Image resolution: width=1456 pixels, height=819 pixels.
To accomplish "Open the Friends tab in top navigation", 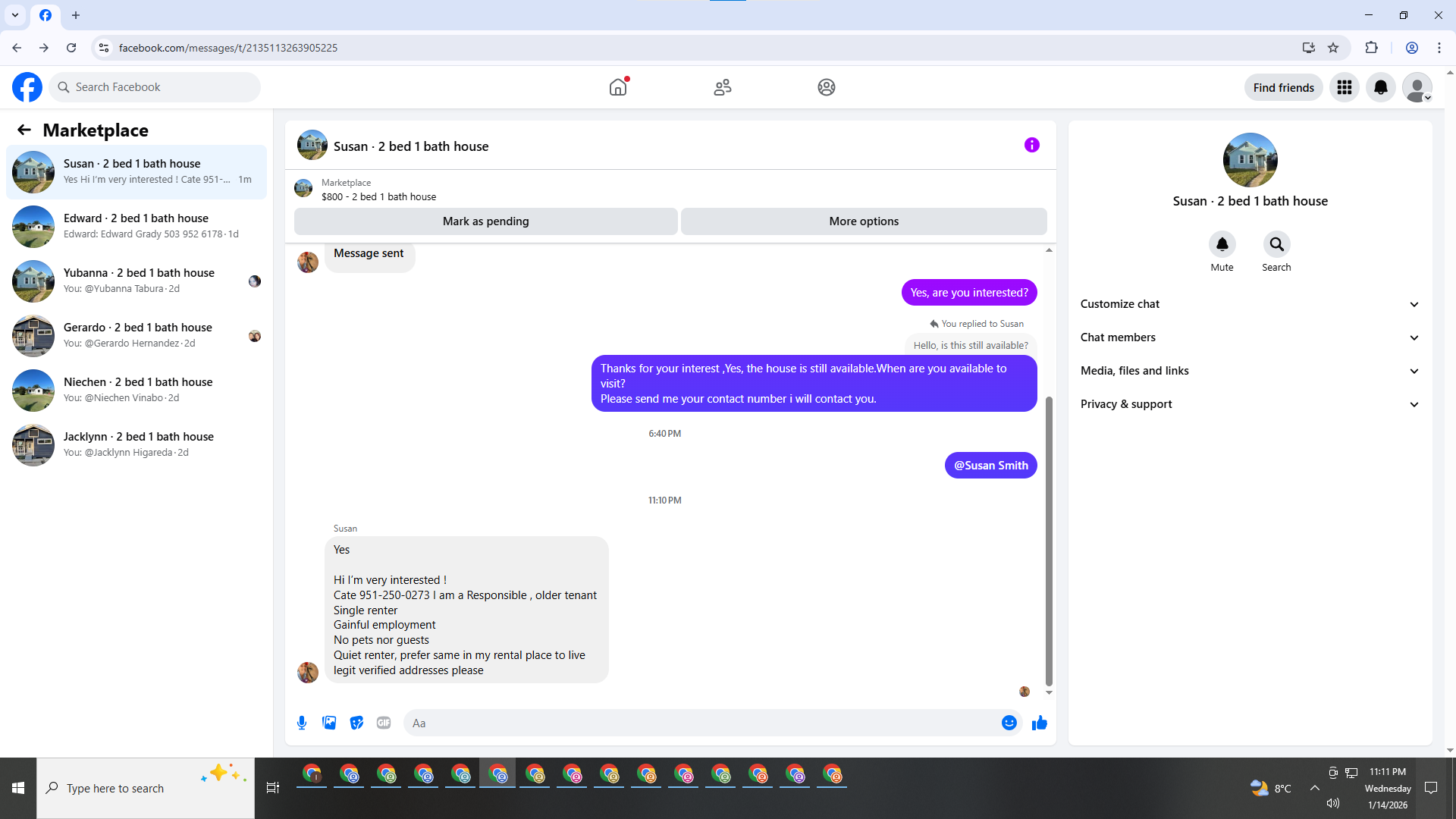I will (x=722, y=87).
